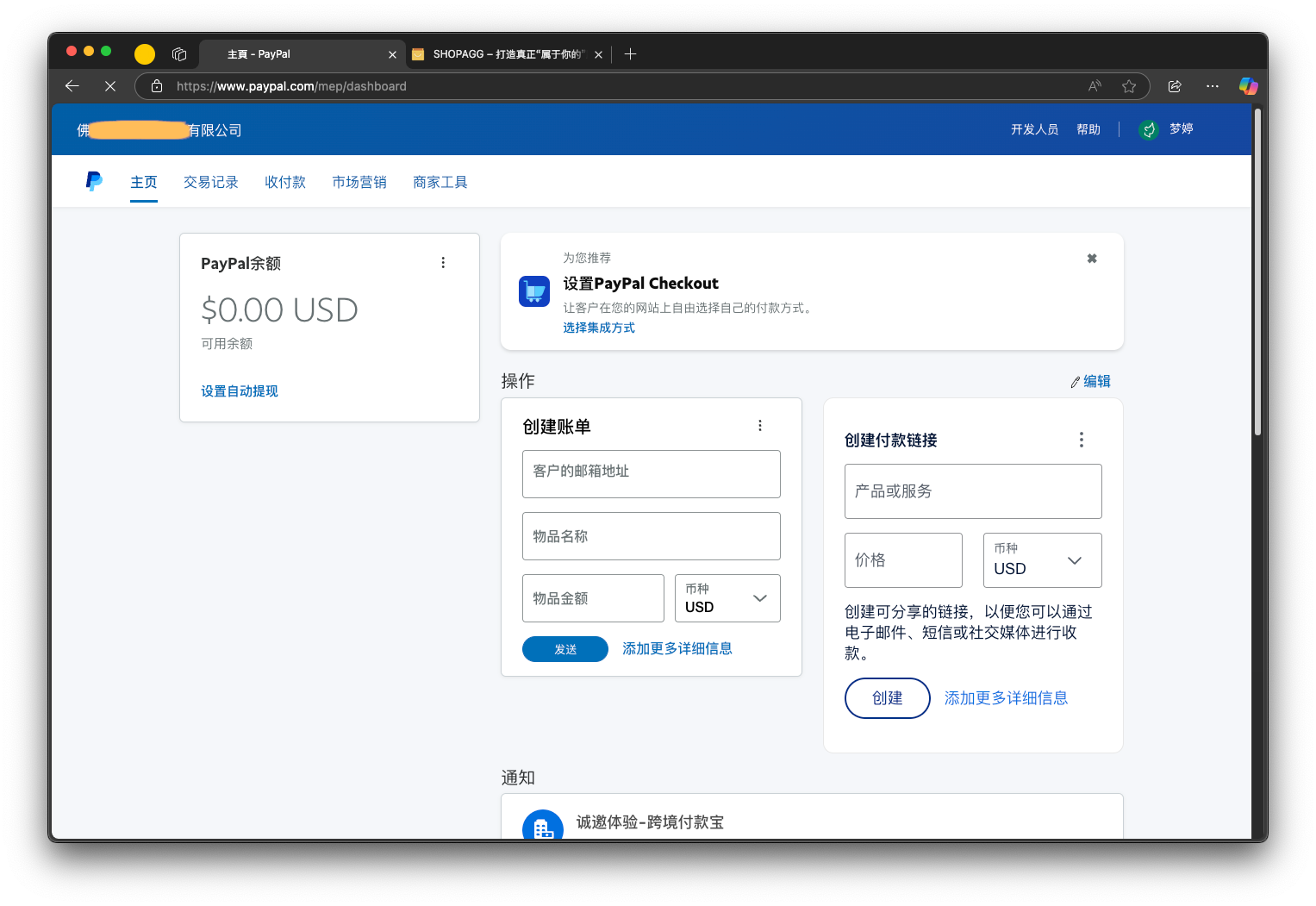Click 添加更多详细信息 beside 发送 button

tap(677, 649)
